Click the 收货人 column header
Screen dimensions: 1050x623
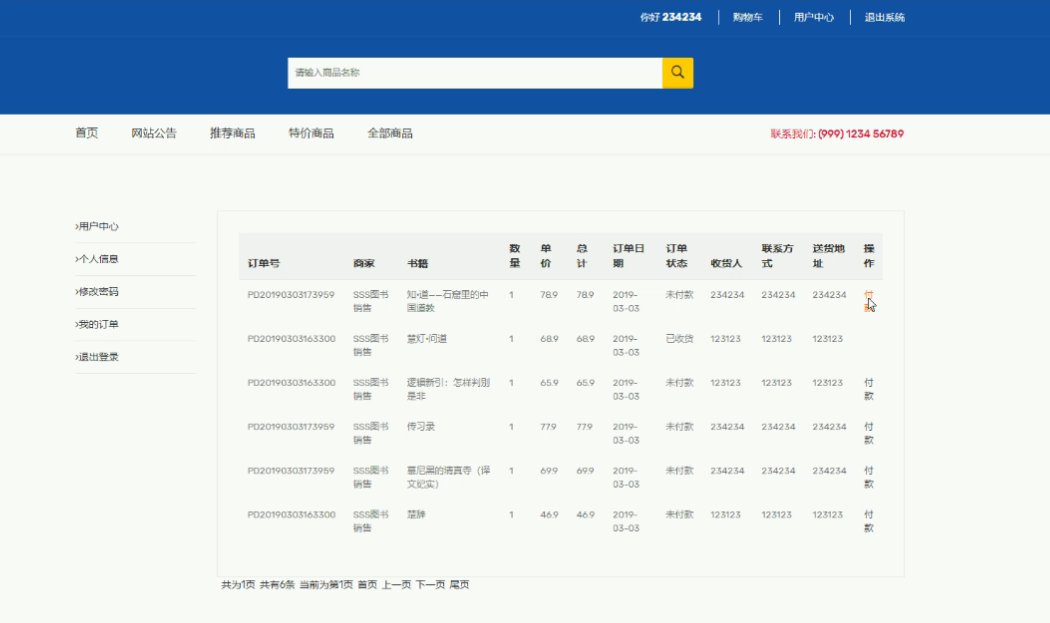727,263
